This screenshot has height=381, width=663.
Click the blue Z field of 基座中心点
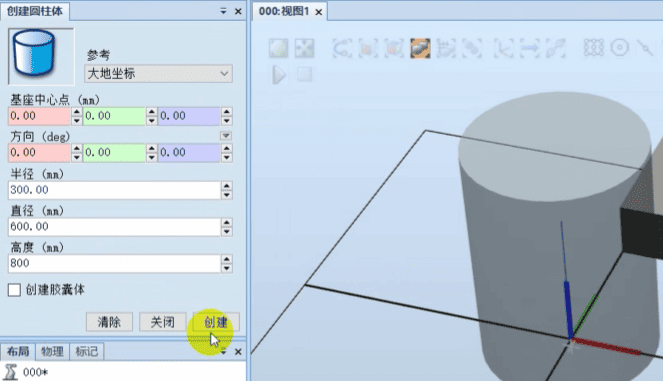click(x=189, y=116)
